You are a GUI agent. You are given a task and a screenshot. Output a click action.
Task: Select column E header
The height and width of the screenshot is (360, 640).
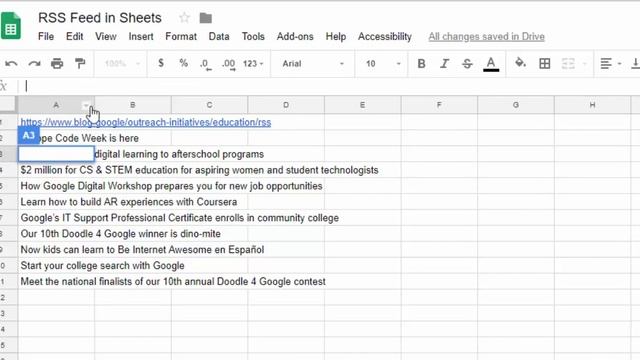[x=362, y=105]
